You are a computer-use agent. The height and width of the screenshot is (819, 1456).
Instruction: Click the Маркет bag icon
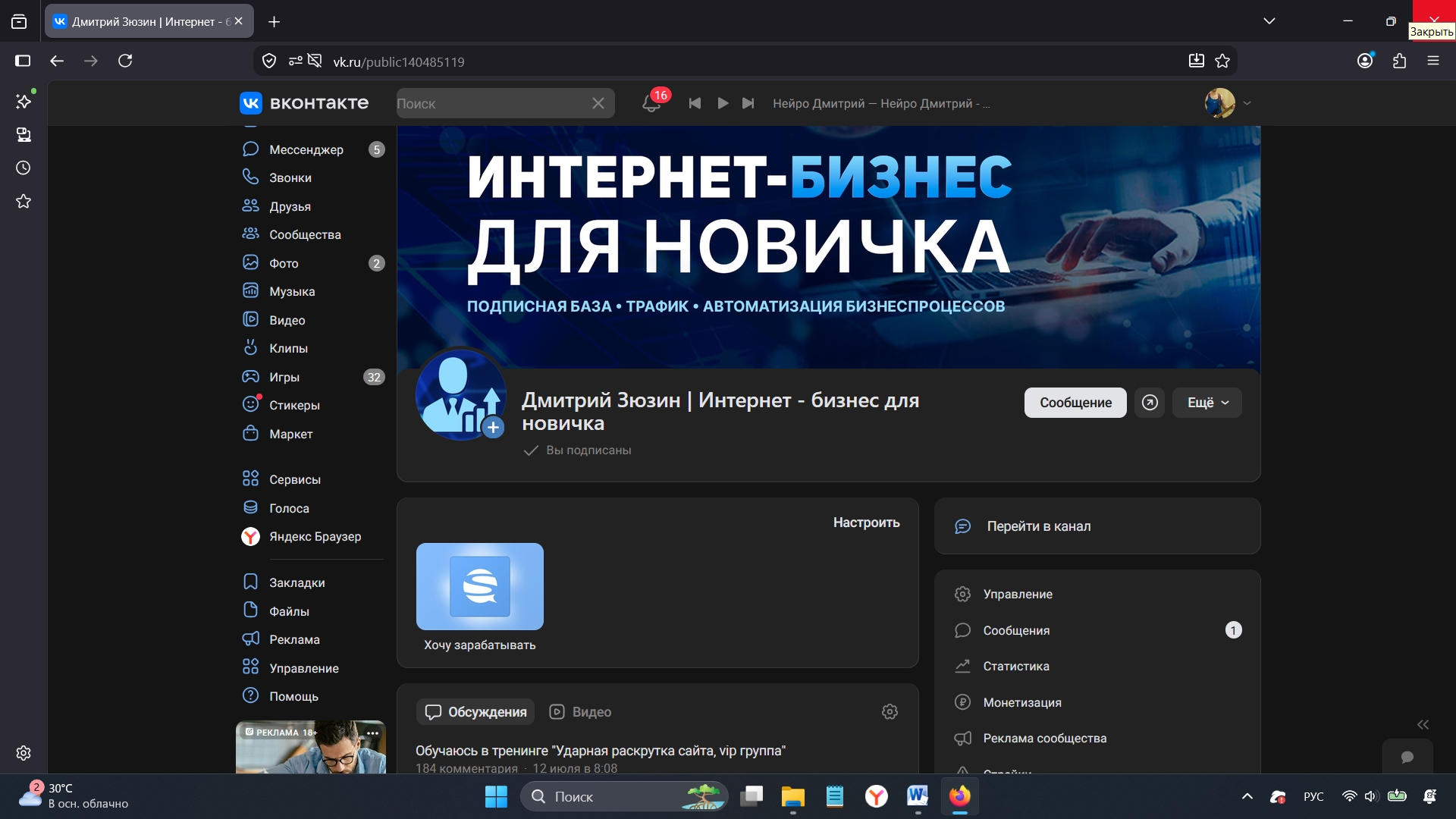tap(250, 433)
